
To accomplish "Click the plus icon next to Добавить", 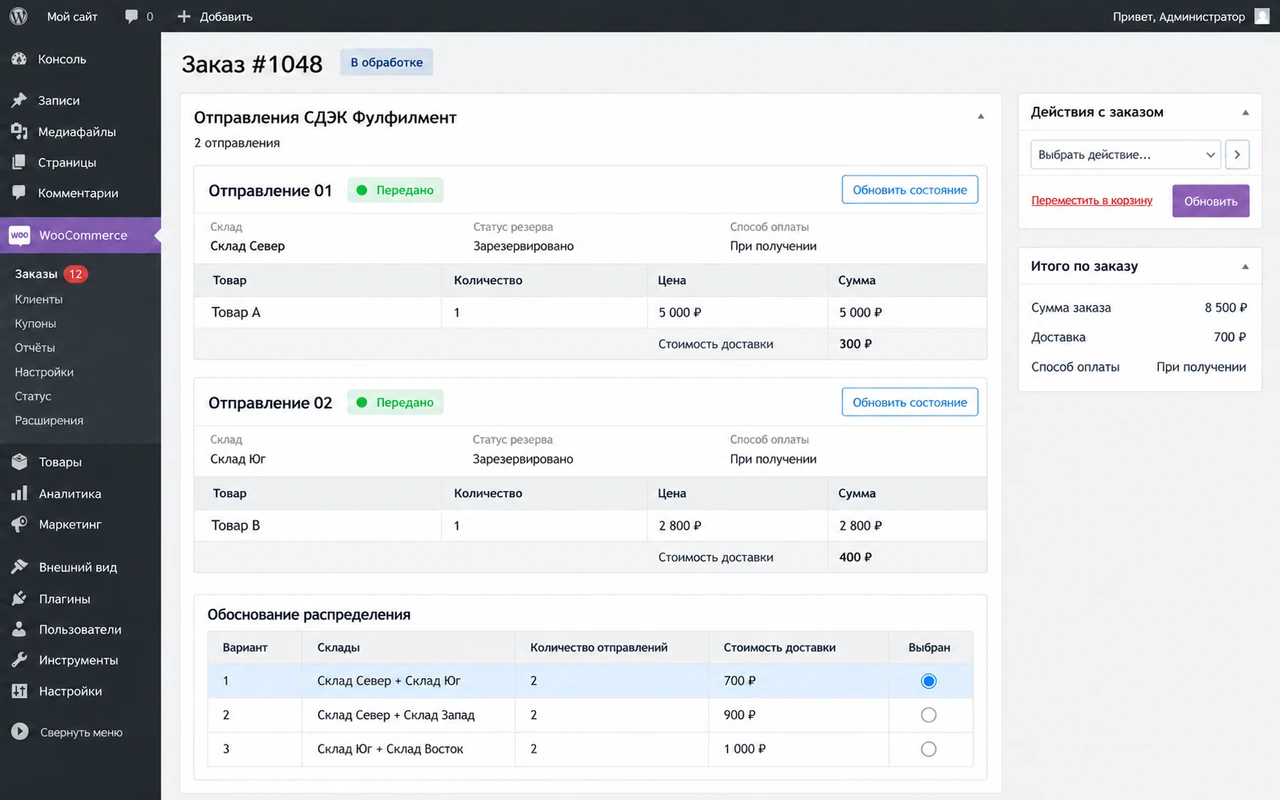I will tap(183, 16).
